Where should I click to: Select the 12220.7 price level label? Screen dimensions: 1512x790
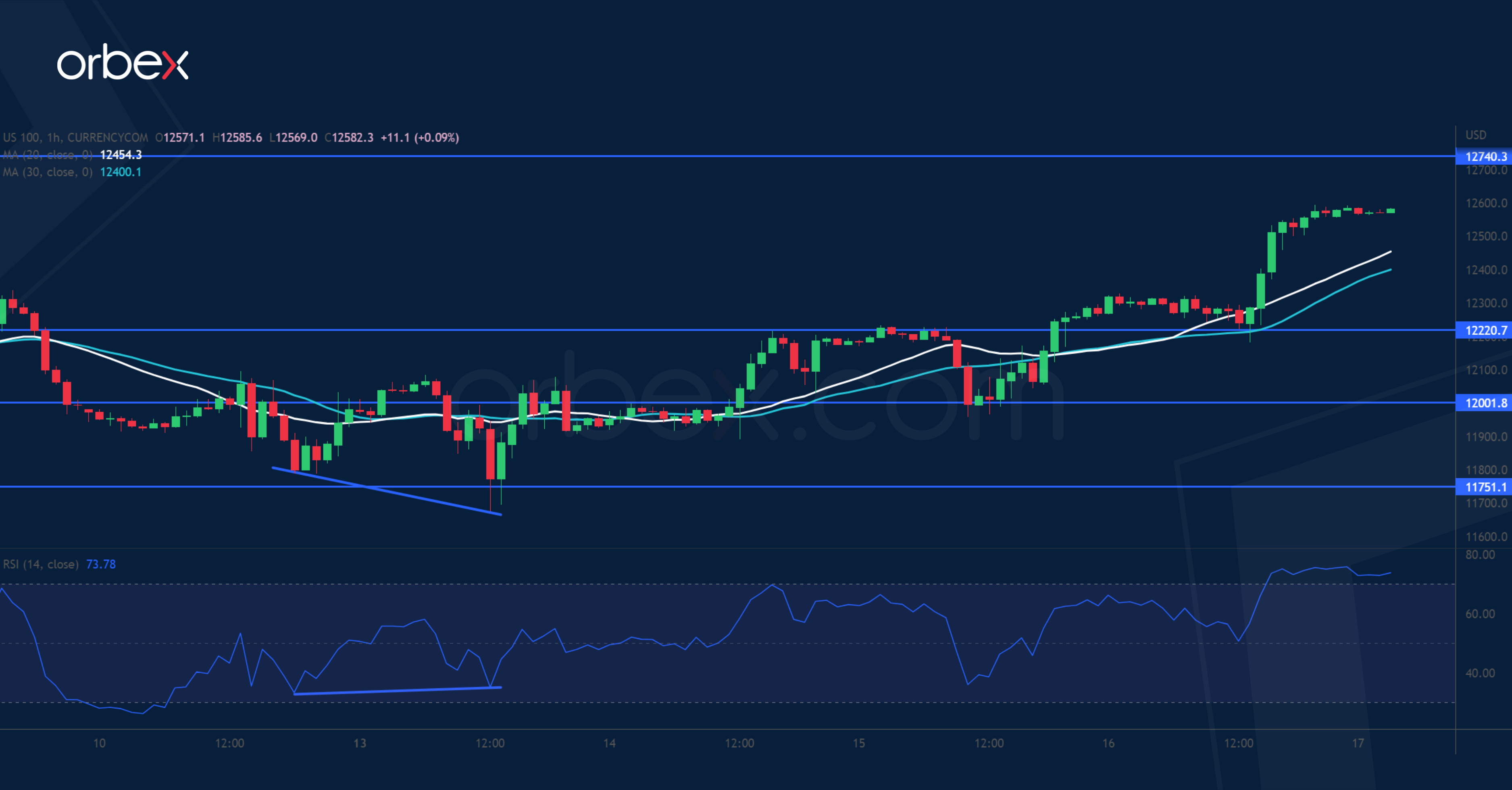1485,330
